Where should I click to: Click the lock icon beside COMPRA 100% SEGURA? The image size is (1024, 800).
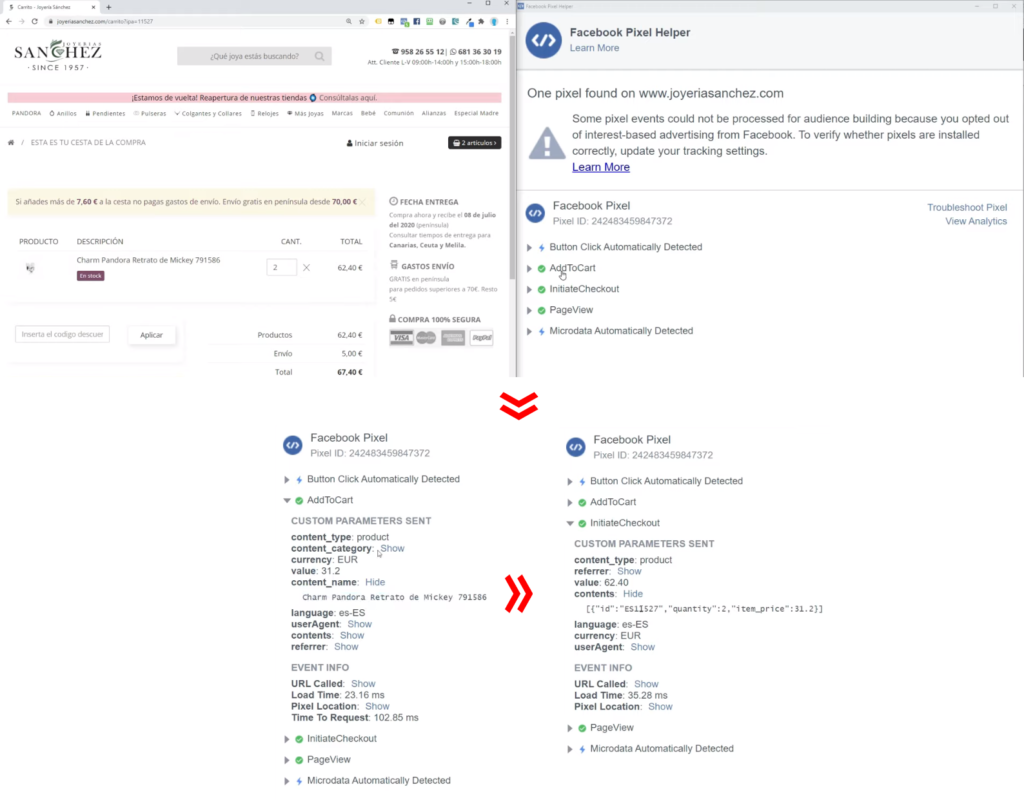click(393, 318)
